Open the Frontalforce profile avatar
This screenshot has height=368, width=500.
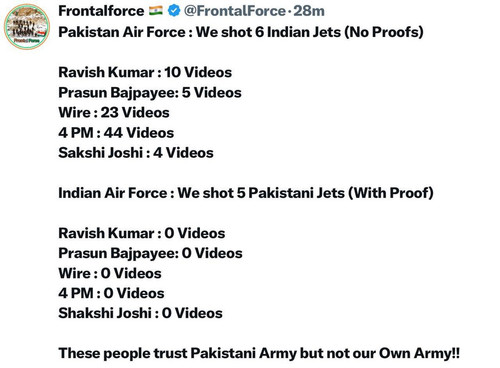(27, 27)
